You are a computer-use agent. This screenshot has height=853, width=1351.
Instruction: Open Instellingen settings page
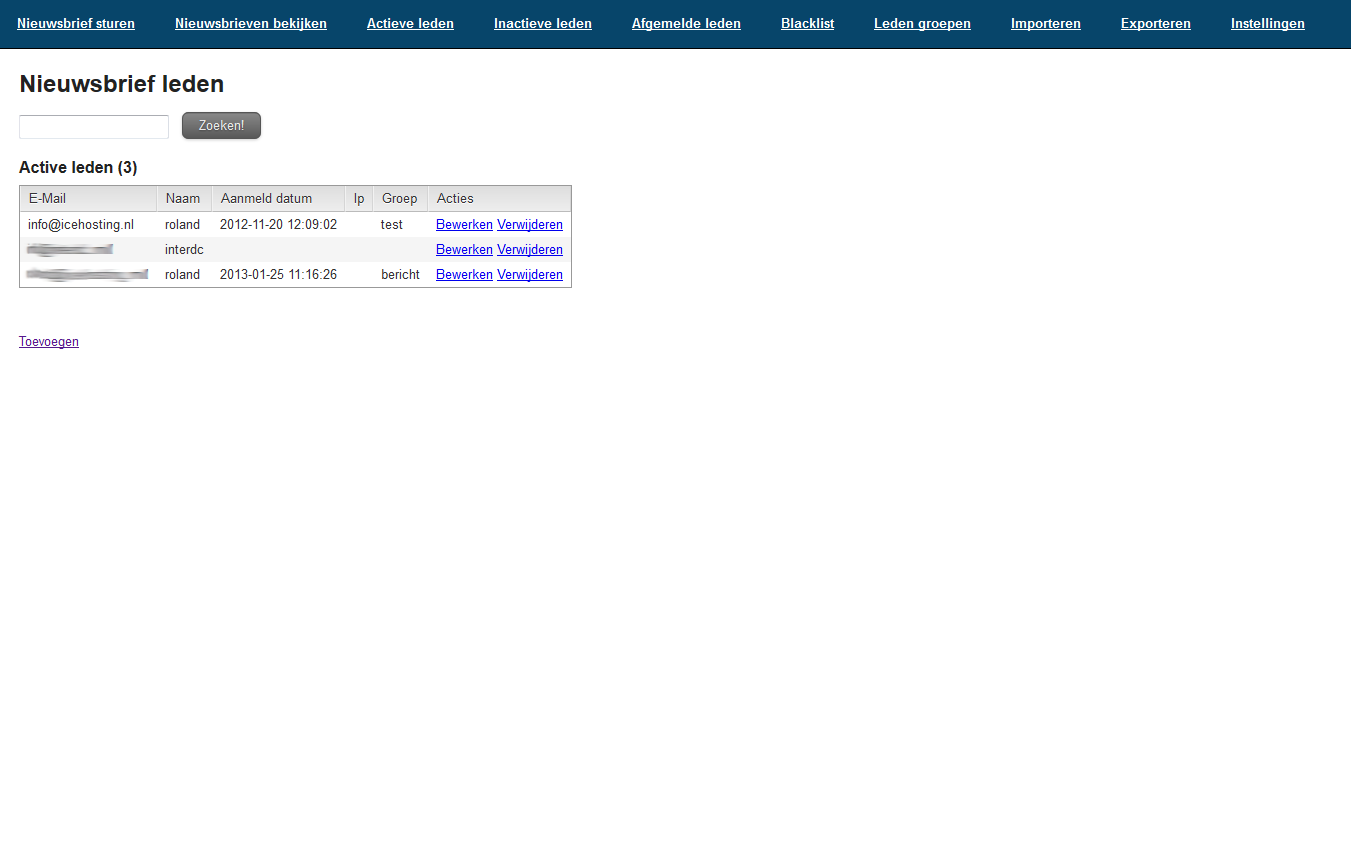(1267, 23)
